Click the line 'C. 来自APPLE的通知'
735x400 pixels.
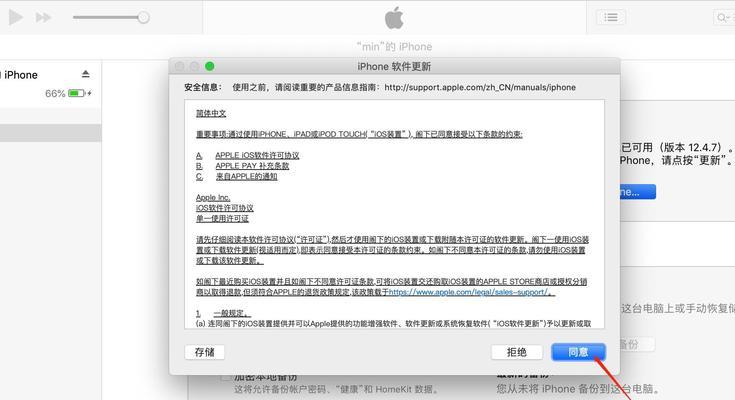[237, 177]
